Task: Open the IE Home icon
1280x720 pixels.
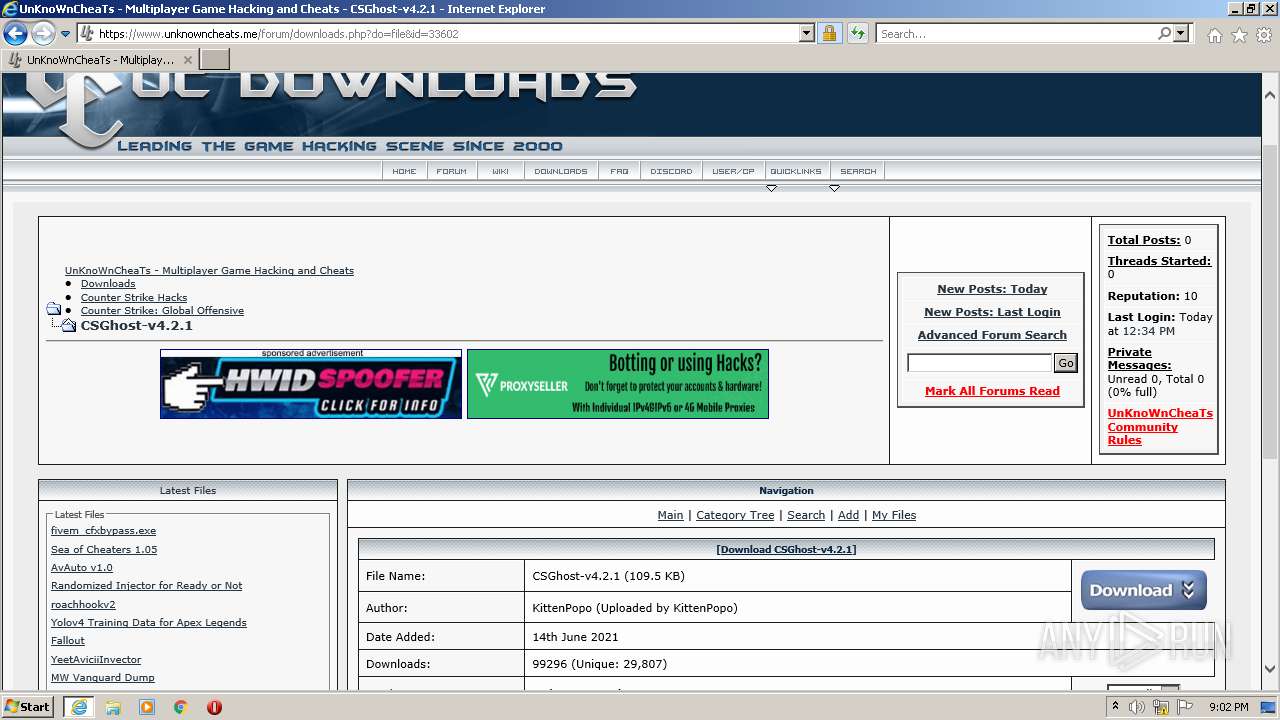Action: [x=1214, y=35]
